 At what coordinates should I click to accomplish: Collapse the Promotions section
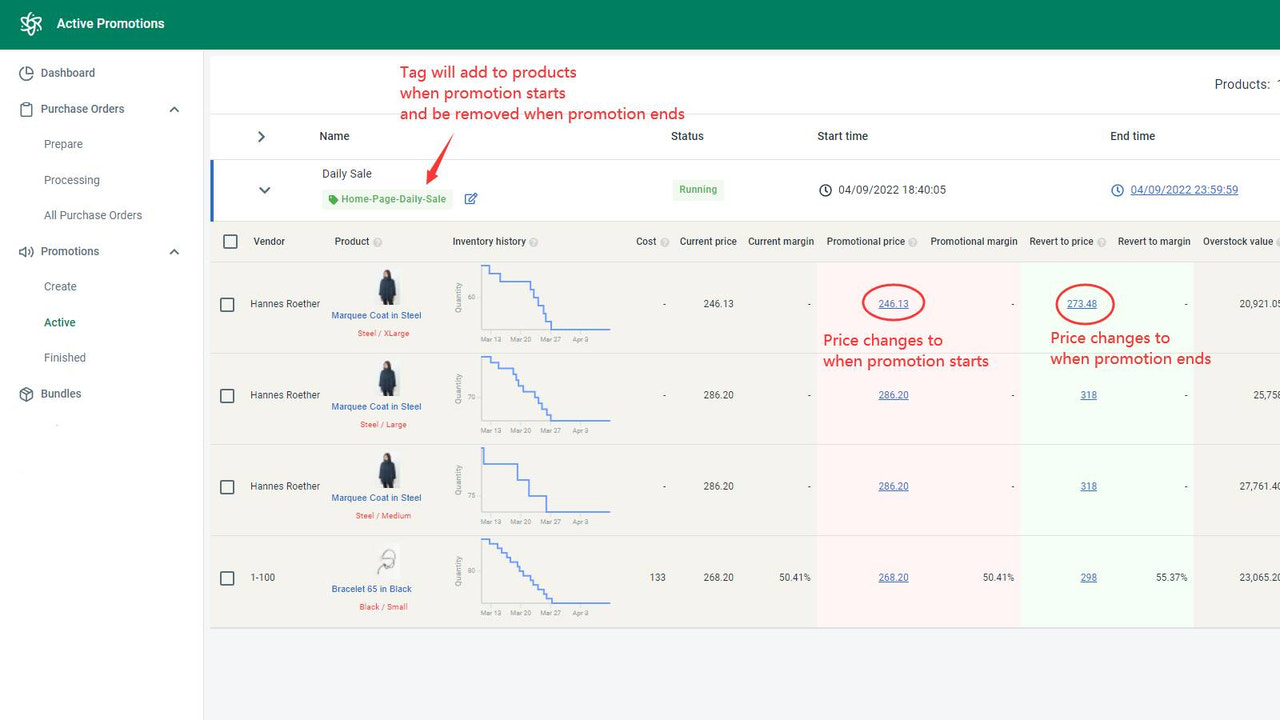click(175, 251)
